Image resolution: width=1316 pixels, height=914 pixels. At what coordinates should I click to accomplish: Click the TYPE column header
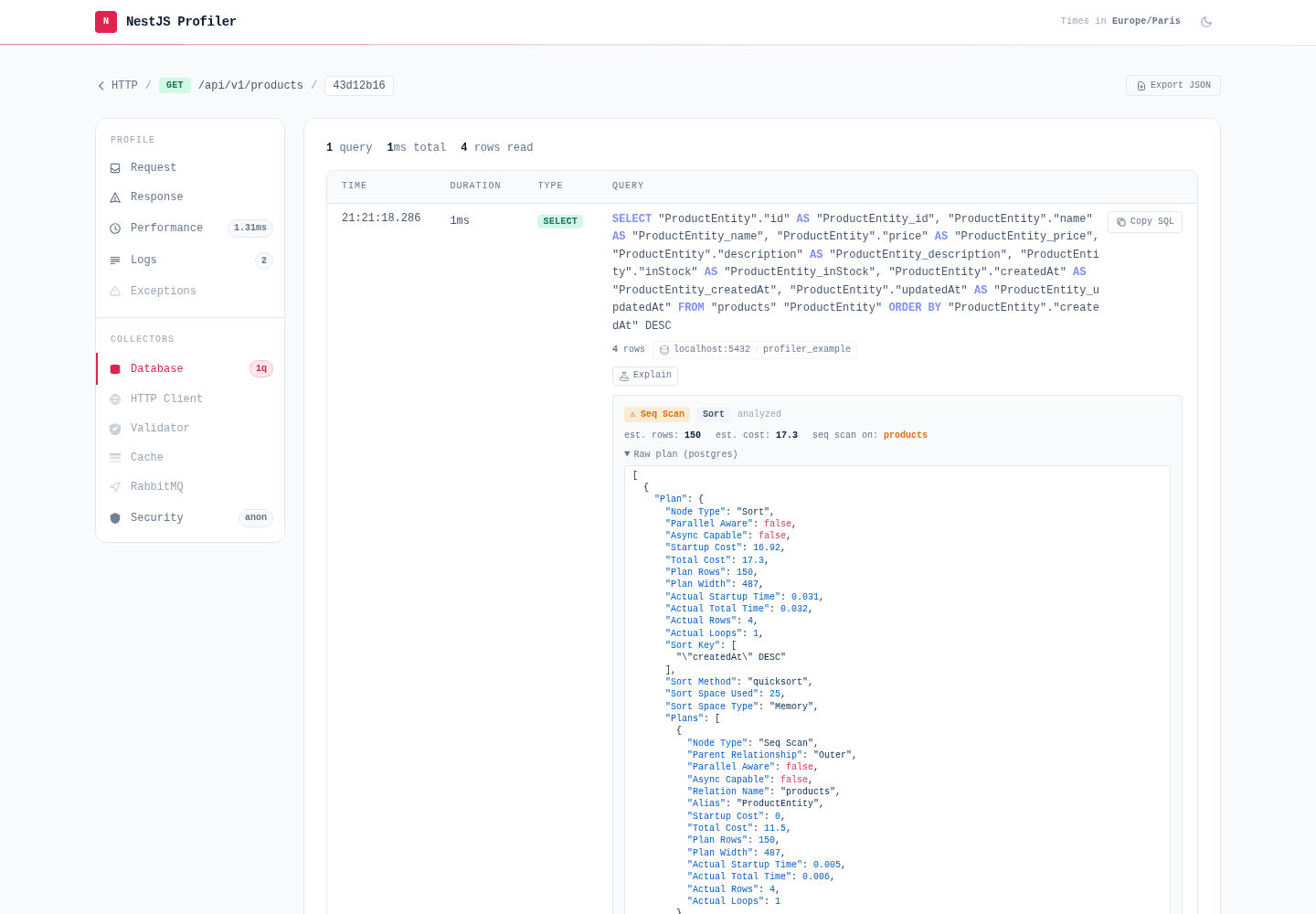[x=550, y=186]
